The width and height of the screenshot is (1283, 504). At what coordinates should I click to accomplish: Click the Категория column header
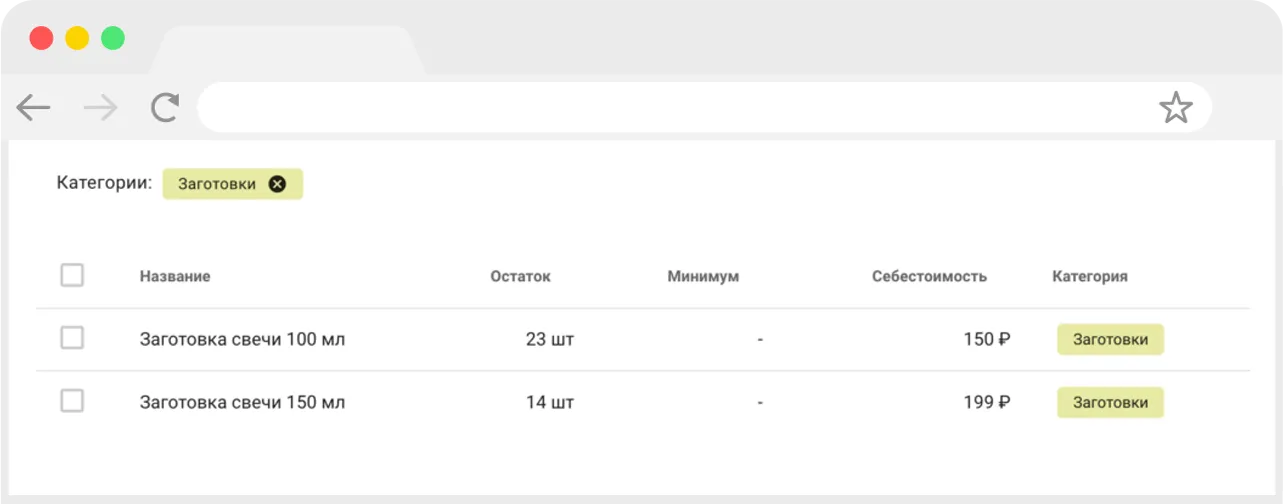pos(1090,276)
